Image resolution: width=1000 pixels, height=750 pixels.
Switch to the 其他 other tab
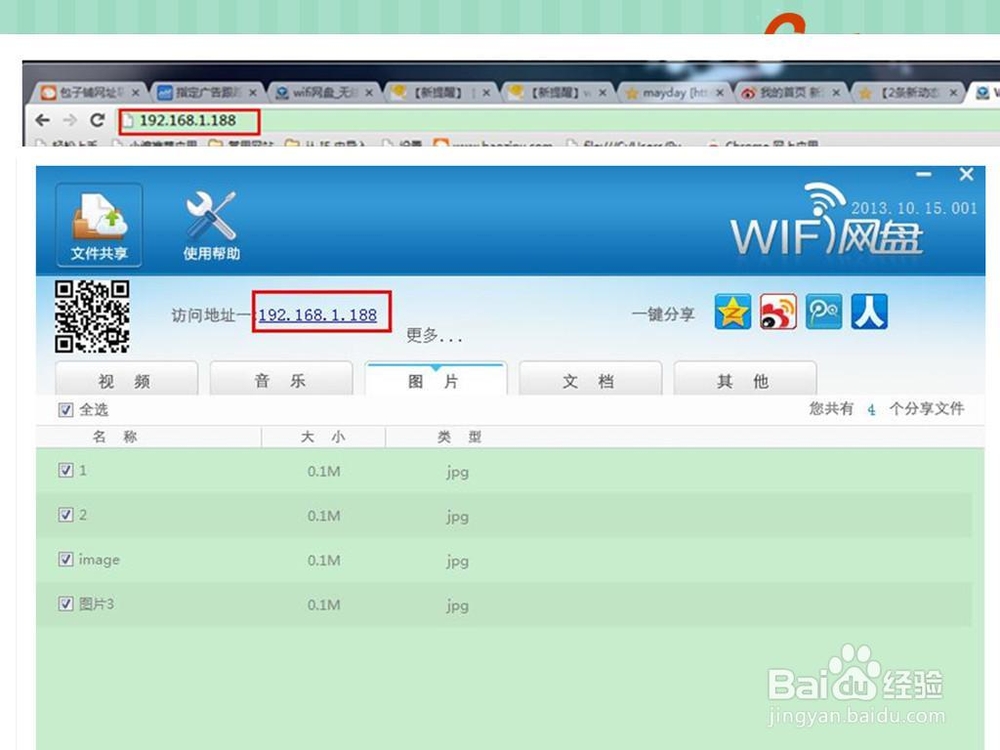[x=744, y=380]
